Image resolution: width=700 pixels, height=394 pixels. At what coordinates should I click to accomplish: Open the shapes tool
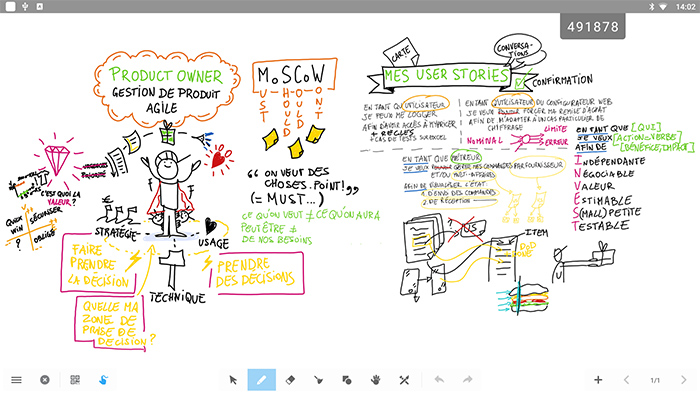point(347,380)
